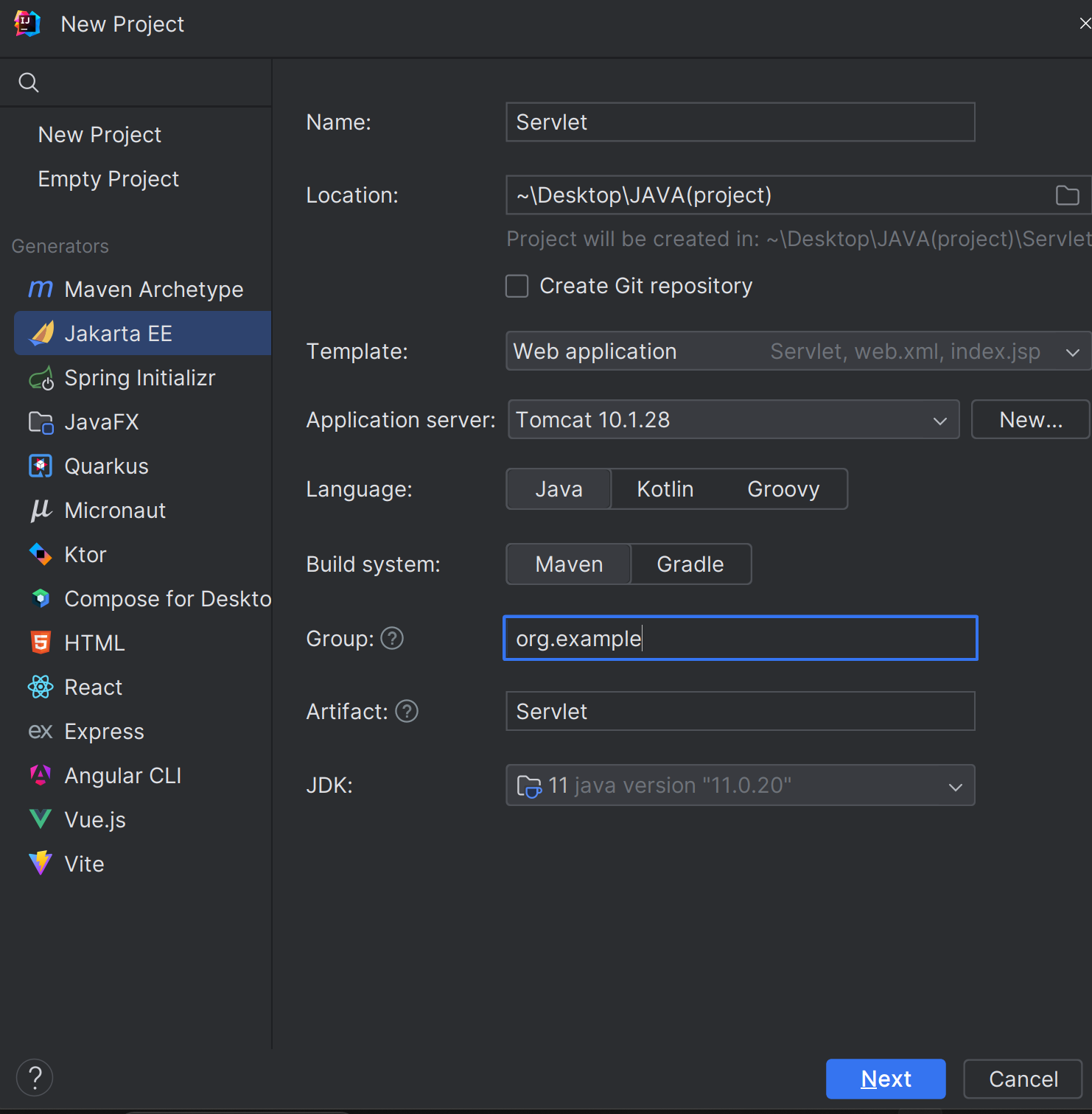Choose Gradle build system
Screen dimensions: 1092x1114
click(690, 564)
